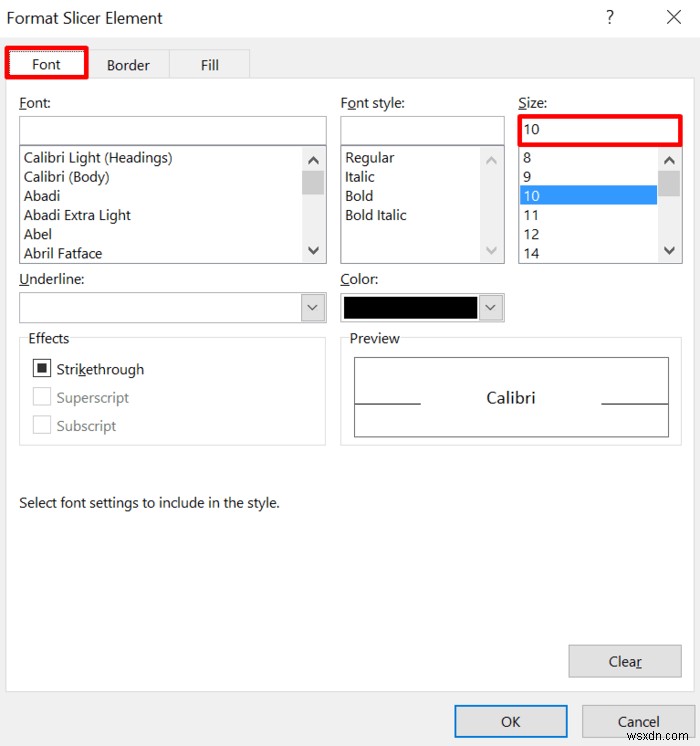700x746 pixels.
Task: Select Calibri Light (Headings) font
Action: (x=98, y=157)
